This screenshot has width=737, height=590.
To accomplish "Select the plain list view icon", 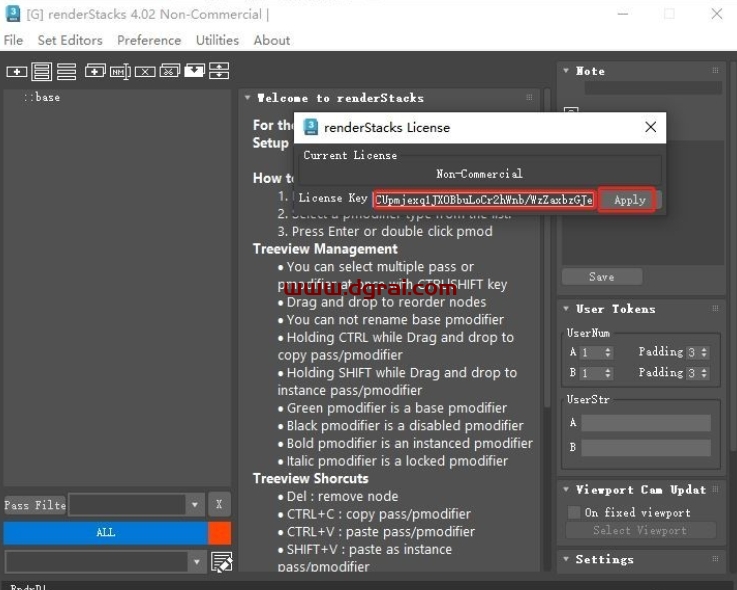I will tap(66, 71).
